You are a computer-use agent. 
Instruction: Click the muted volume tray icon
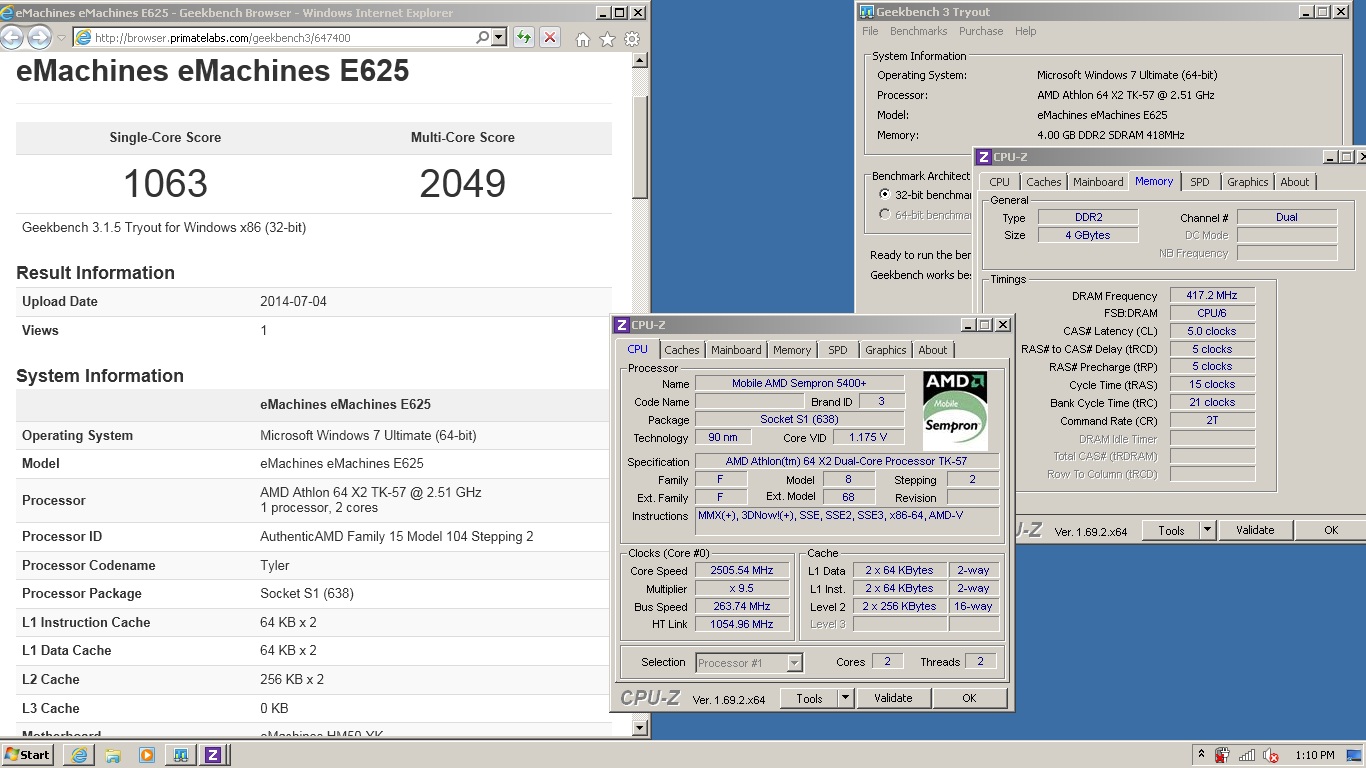[x=1271, y=755]
